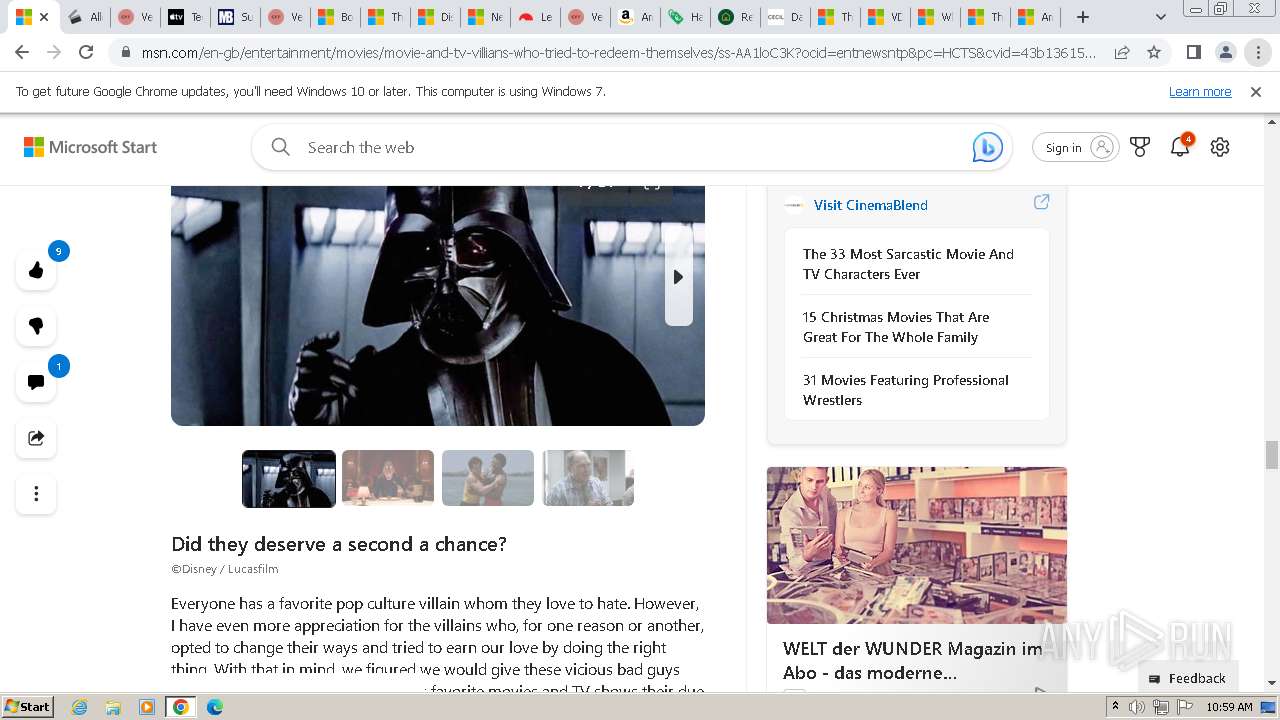Like the article with thumbs up
This screenshot has height=720, width=1280.
(36, 270)
